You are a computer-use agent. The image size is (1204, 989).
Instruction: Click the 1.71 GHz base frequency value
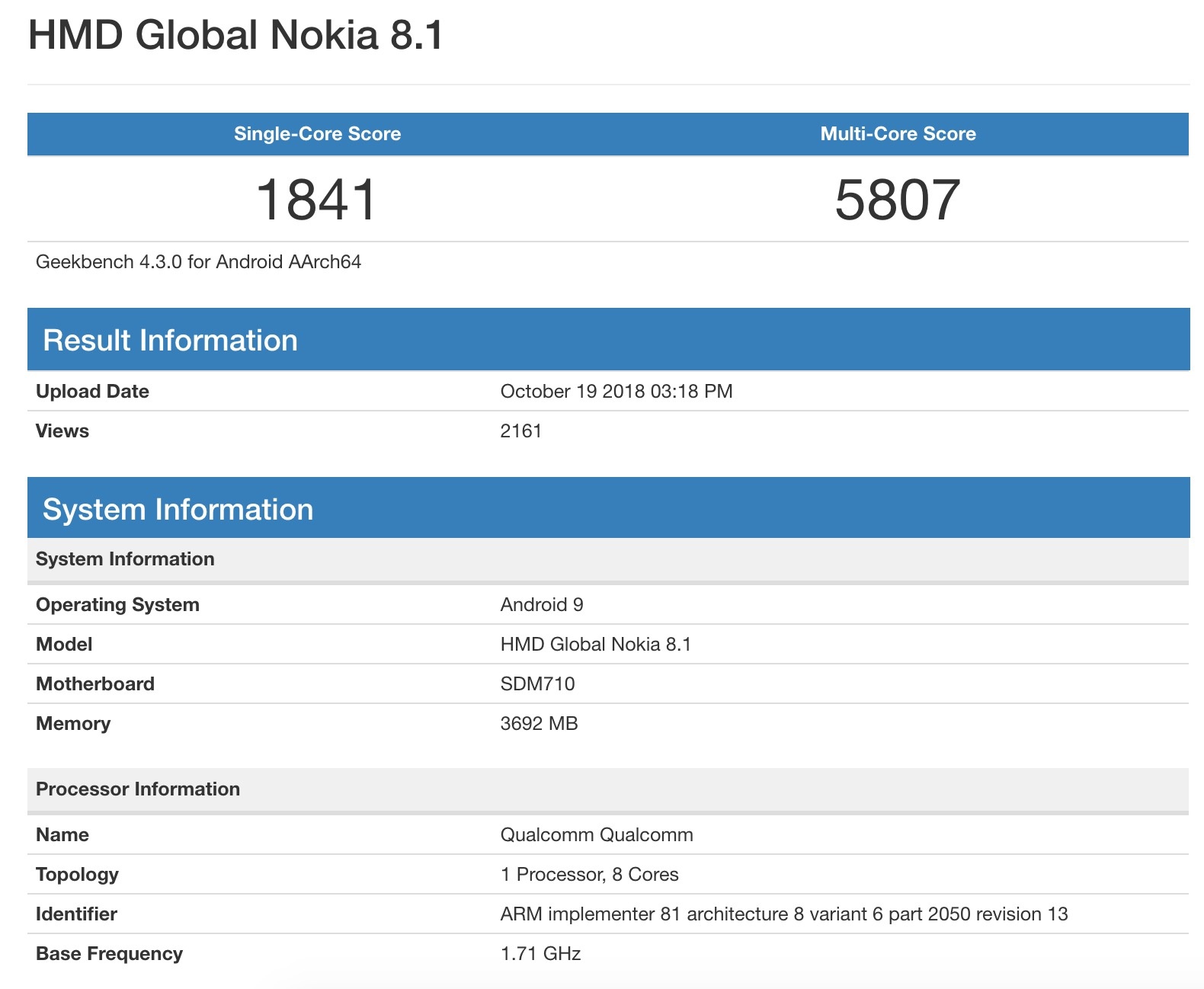click(540, 954)
